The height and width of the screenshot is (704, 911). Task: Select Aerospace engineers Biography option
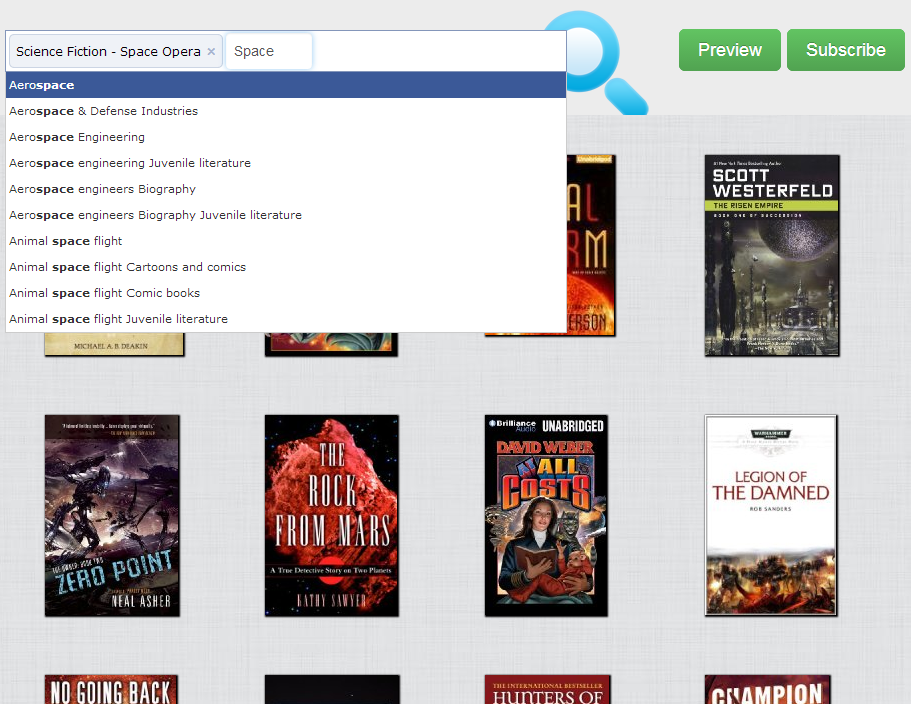click(286, 189)
